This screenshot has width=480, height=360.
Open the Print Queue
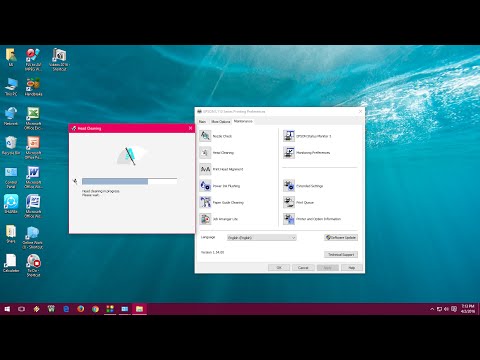289,202
